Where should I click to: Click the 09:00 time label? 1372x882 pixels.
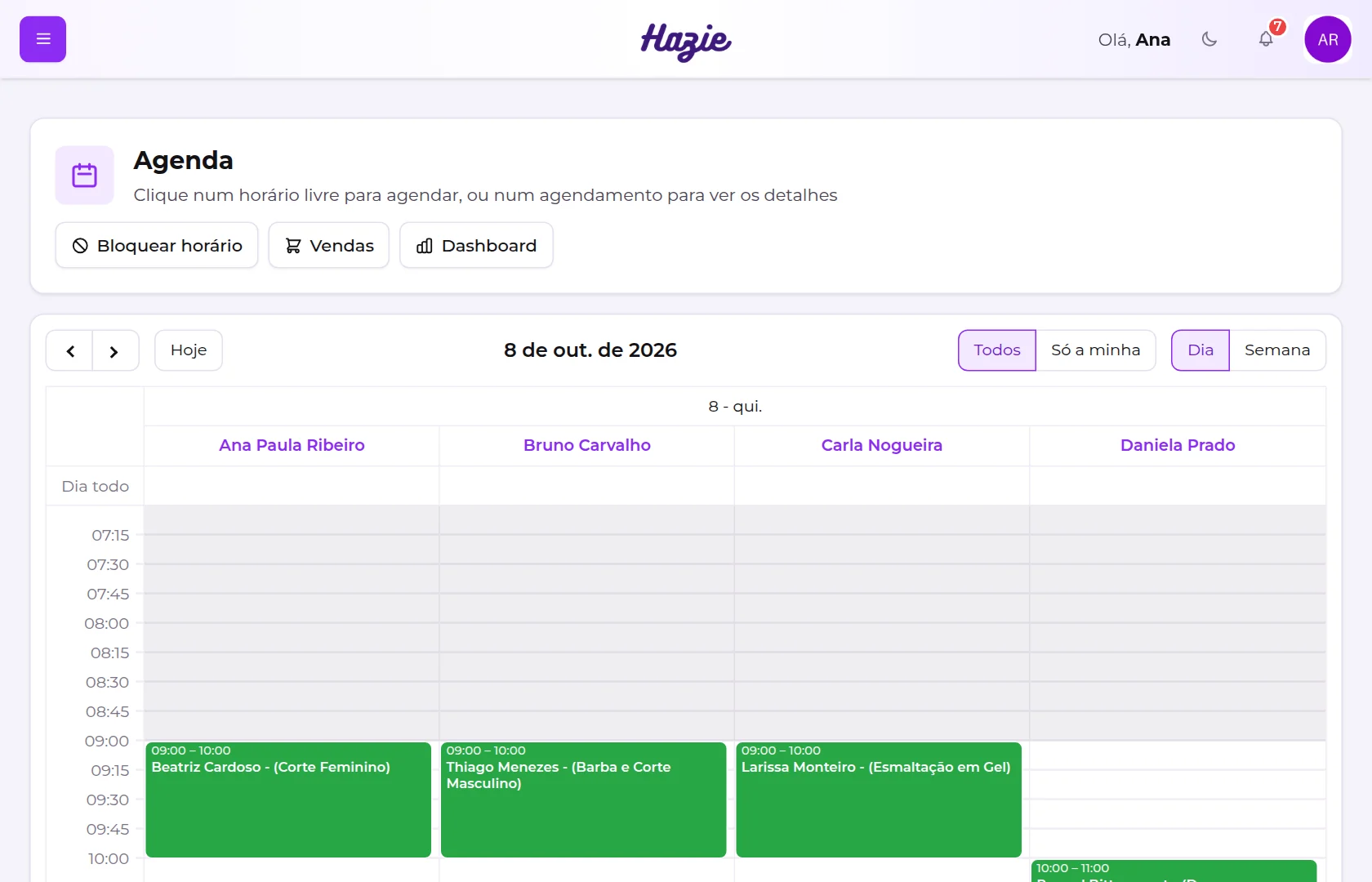pyautogui.click(x=107, y=741)
